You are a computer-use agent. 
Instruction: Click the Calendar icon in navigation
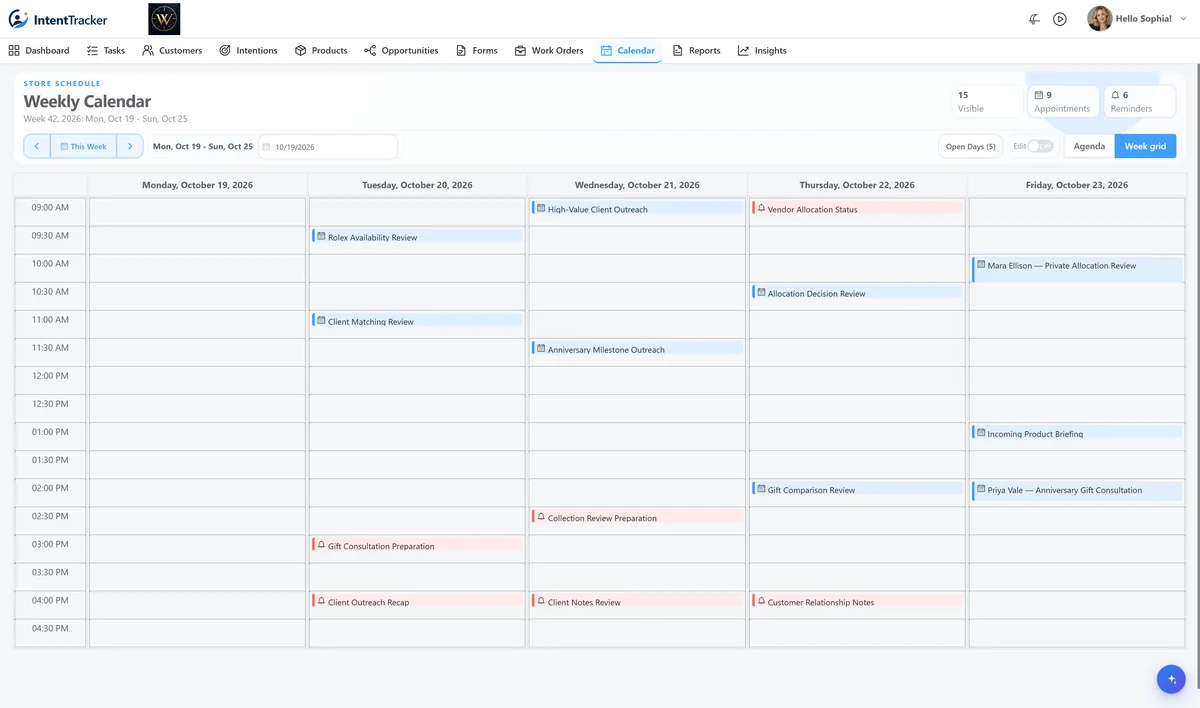tap(606, 50)
